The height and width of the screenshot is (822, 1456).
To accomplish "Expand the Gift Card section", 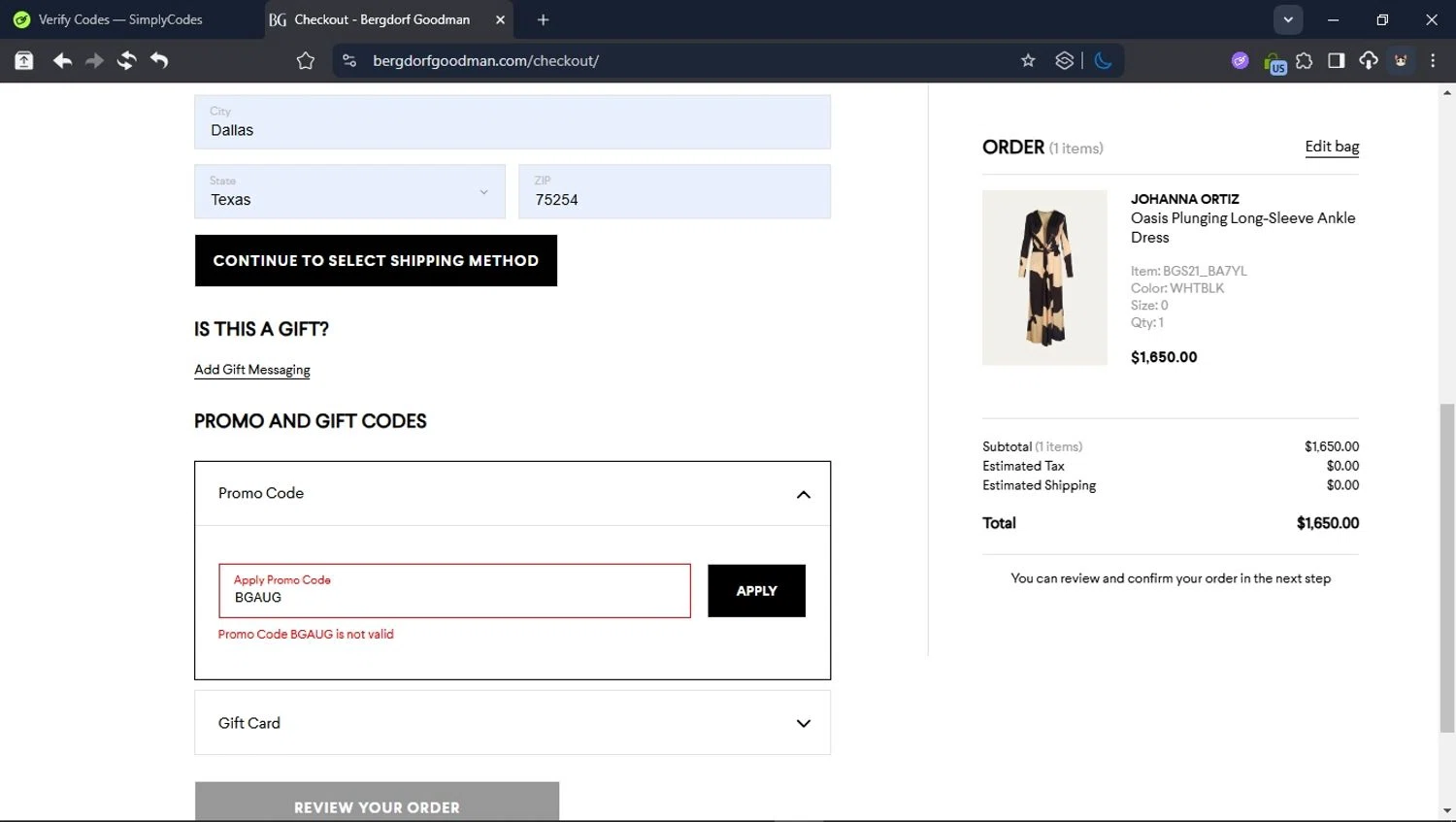I will click(513, 723).
